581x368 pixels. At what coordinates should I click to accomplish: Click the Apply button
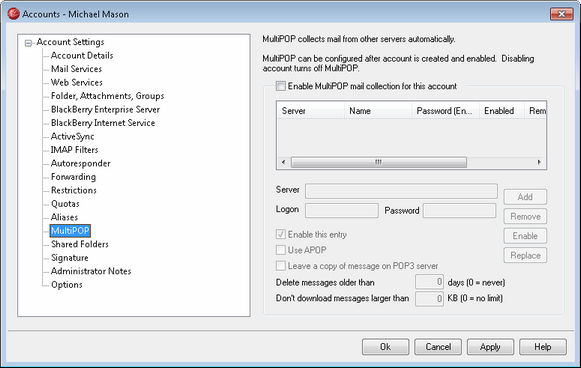(490, 347)
